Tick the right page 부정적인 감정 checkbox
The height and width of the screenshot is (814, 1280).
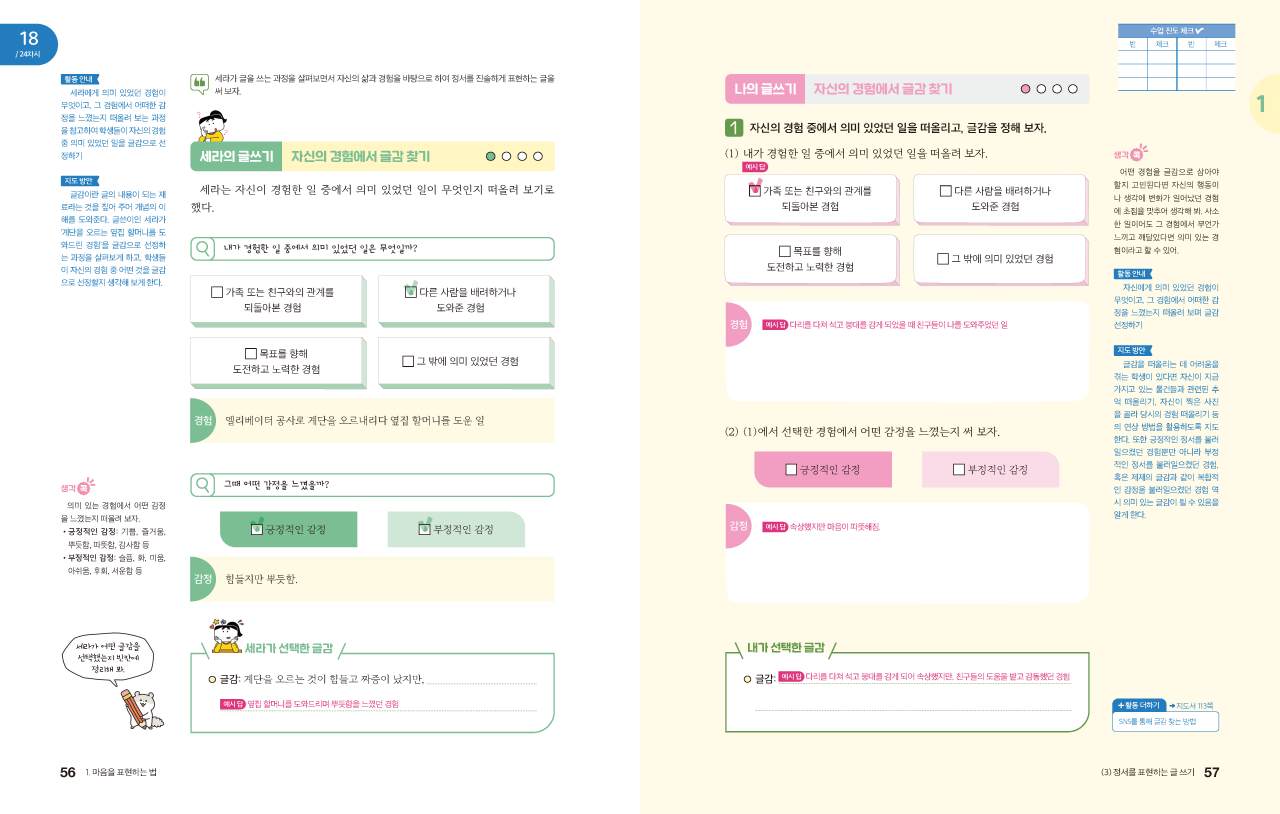coord(958,469)
